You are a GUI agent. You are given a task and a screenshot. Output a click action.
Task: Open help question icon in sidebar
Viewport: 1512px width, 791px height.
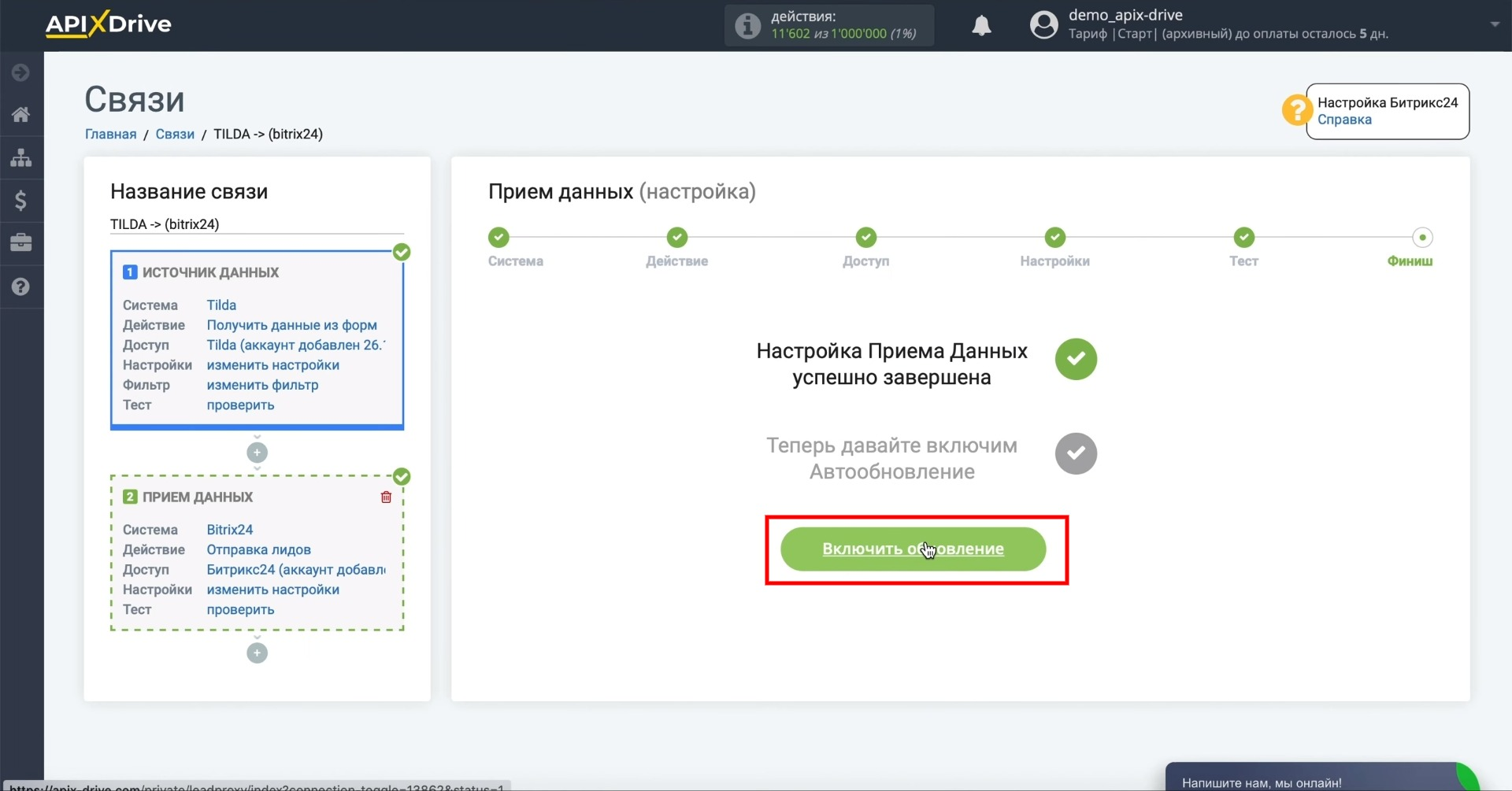21,286
